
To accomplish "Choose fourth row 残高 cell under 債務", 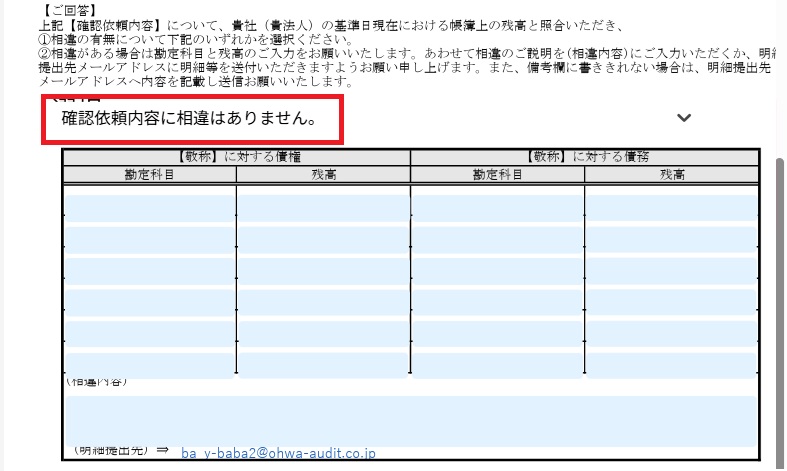I will pyautogui.click(x=670, y=302).
